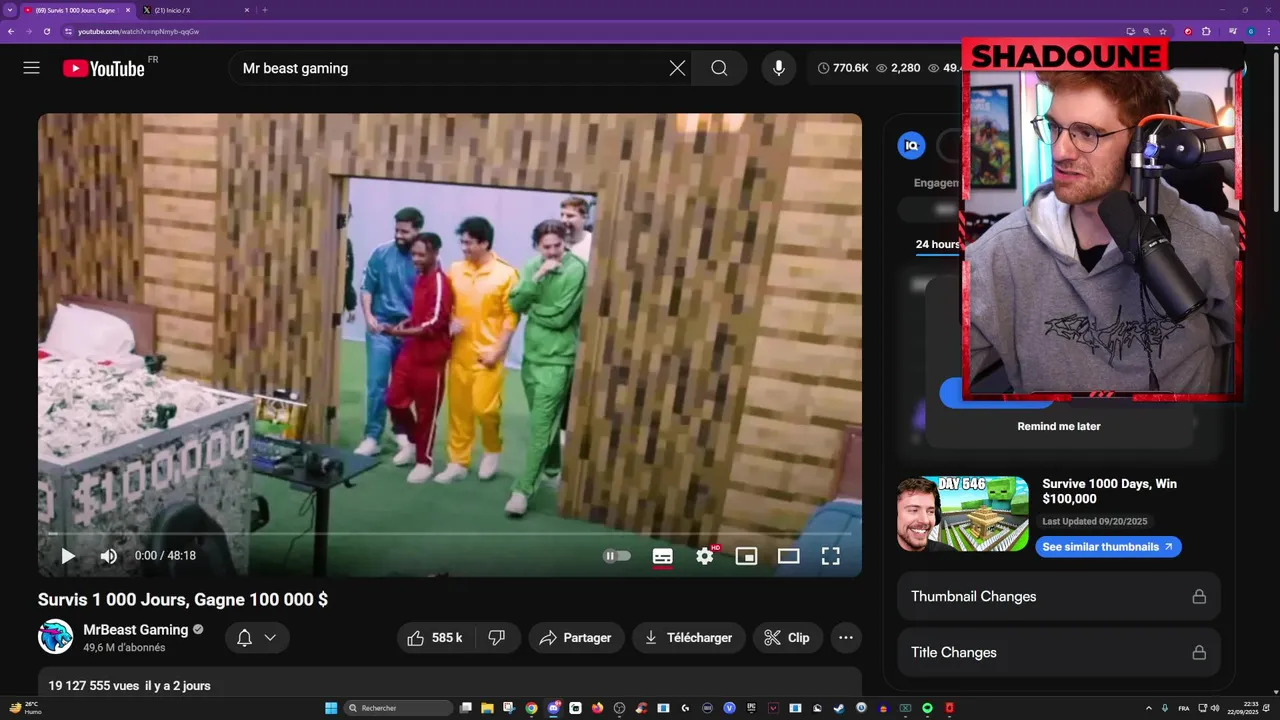Viewport: 1280px width, 720px height.
Task: Open Steam from the taskbar
Action: 839,708
